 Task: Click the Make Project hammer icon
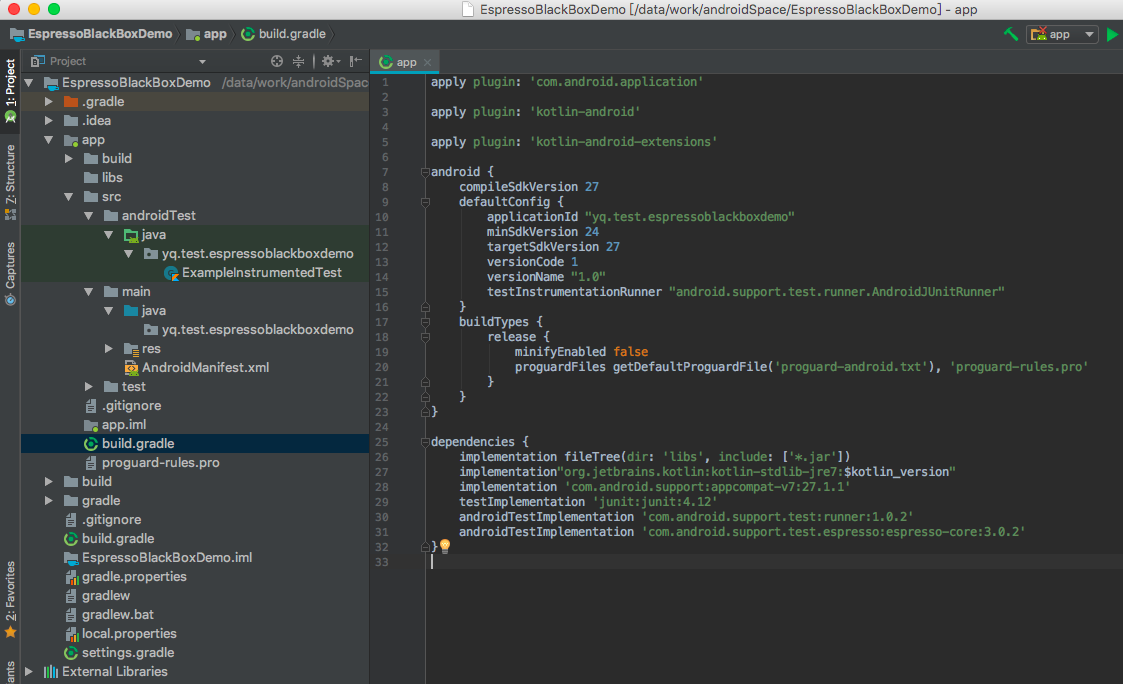click(1011, 34)
